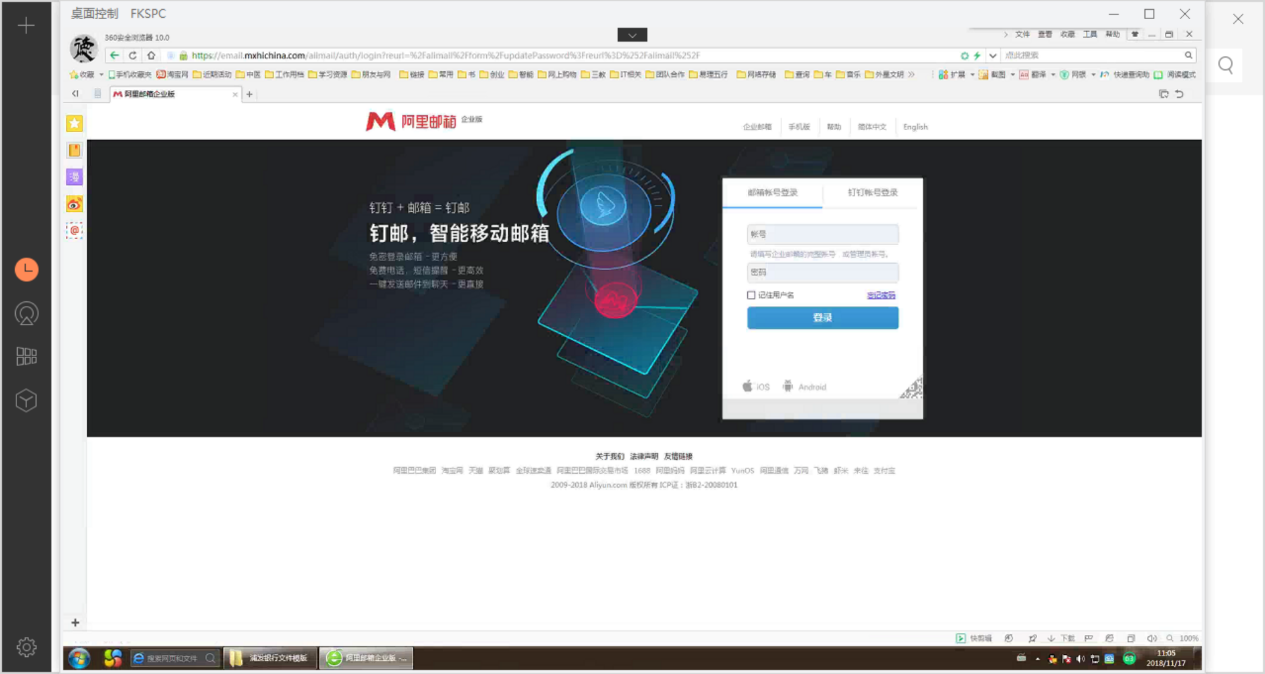The width and height of the screenshot is (1265, 674).
Task: Open the 工具 menu in browser
Action: (1089, 34)
